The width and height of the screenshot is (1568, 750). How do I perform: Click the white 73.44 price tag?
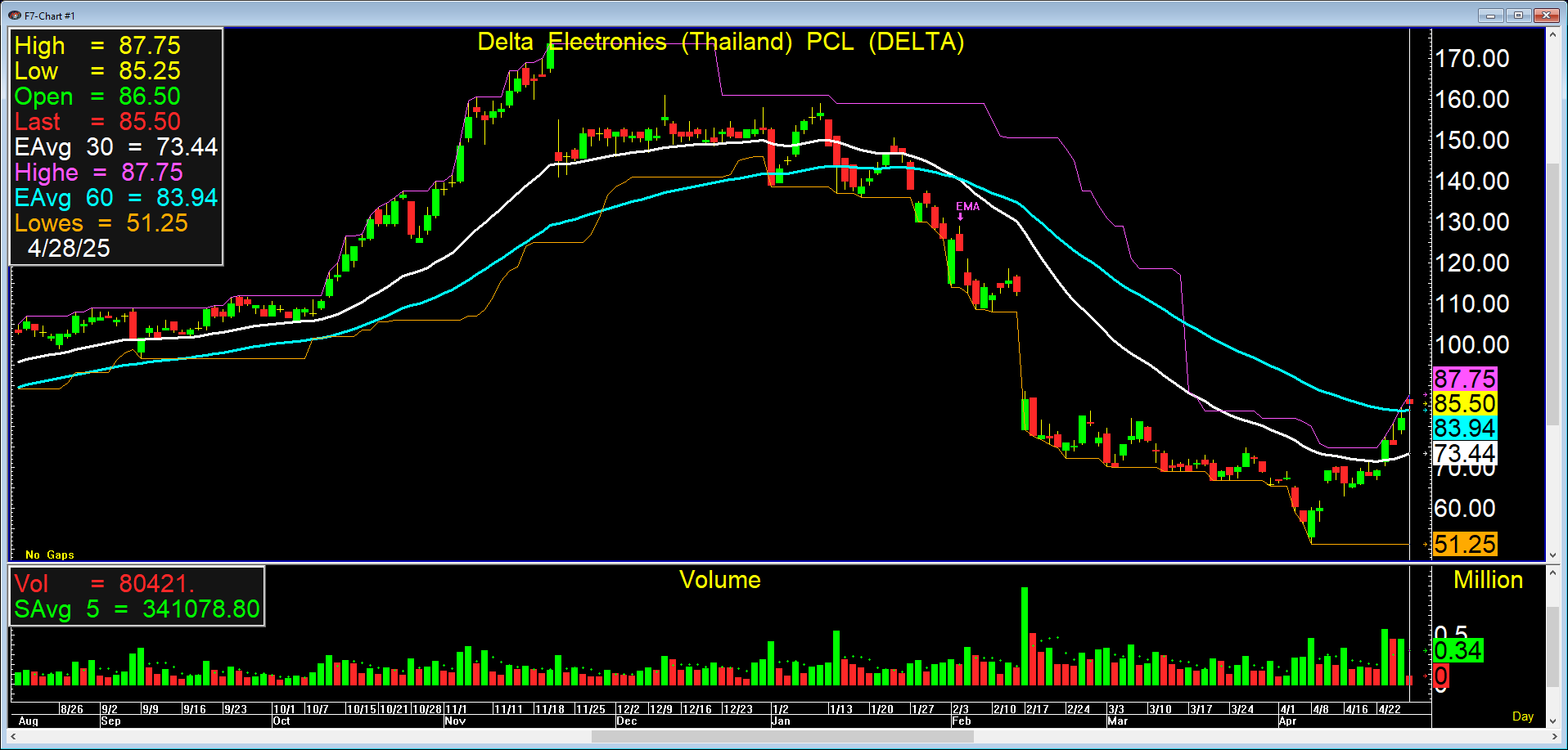click(1465, 453)
